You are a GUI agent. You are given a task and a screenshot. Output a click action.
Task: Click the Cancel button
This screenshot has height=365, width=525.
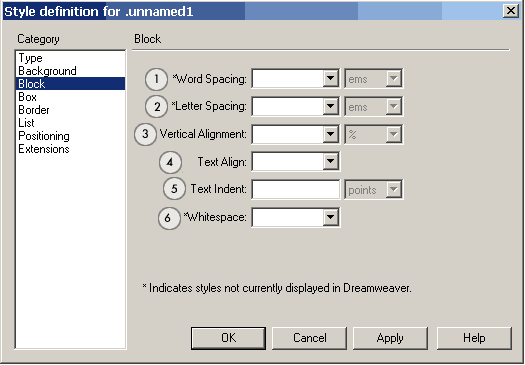pos(309,338)
